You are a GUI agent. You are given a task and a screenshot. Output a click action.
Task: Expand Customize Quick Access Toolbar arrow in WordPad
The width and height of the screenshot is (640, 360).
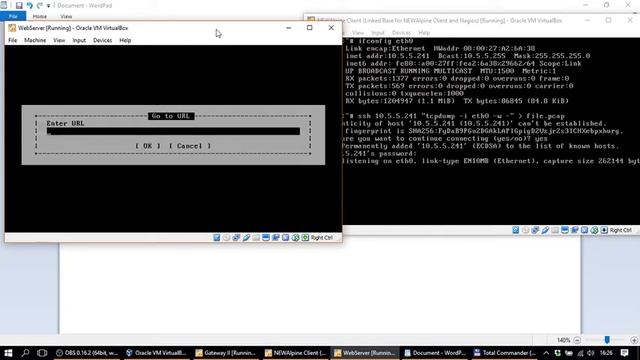coord(48,6)
